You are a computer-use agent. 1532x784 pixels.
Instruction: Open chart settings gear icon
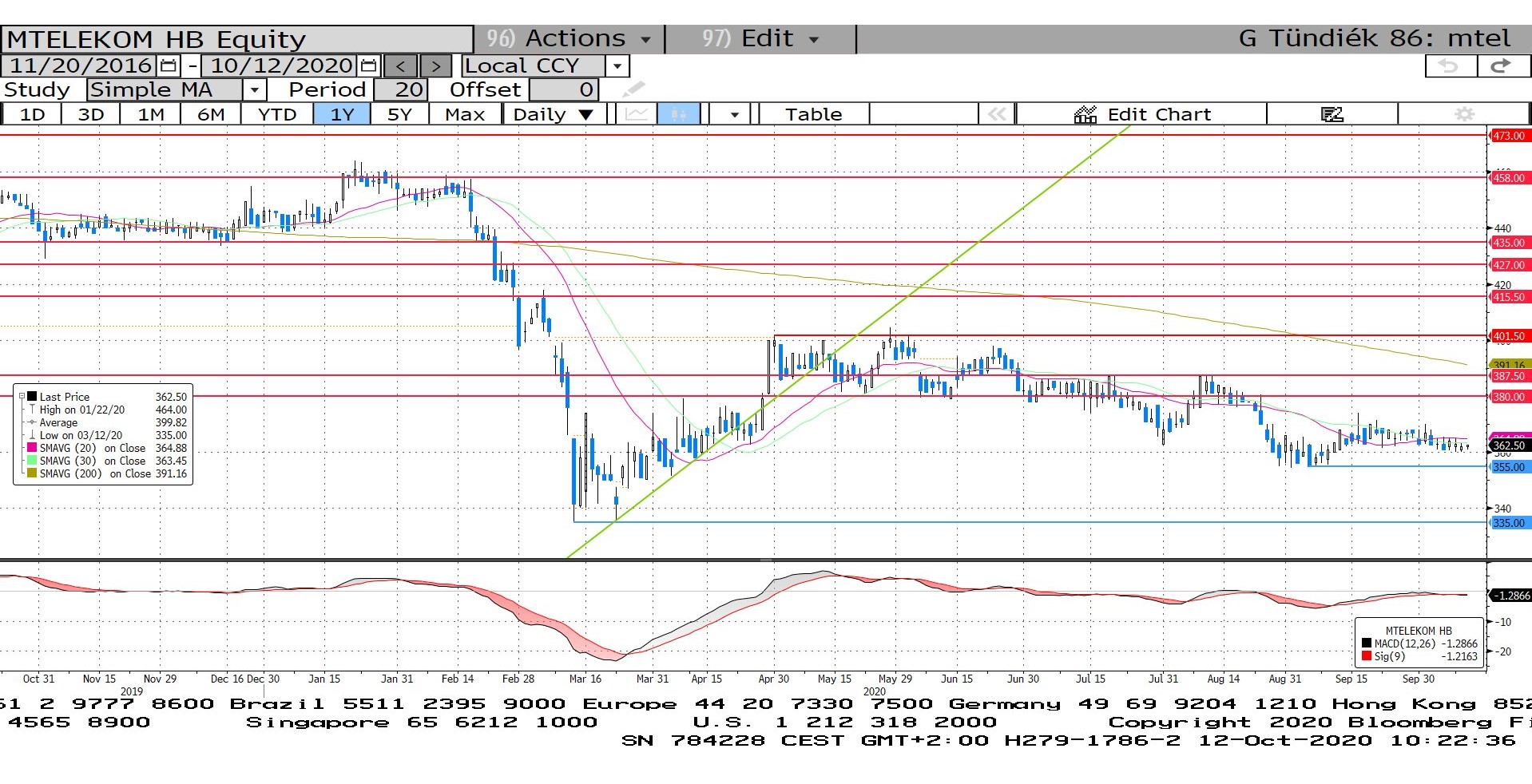pyautogui.click(x=1464, y=114)
